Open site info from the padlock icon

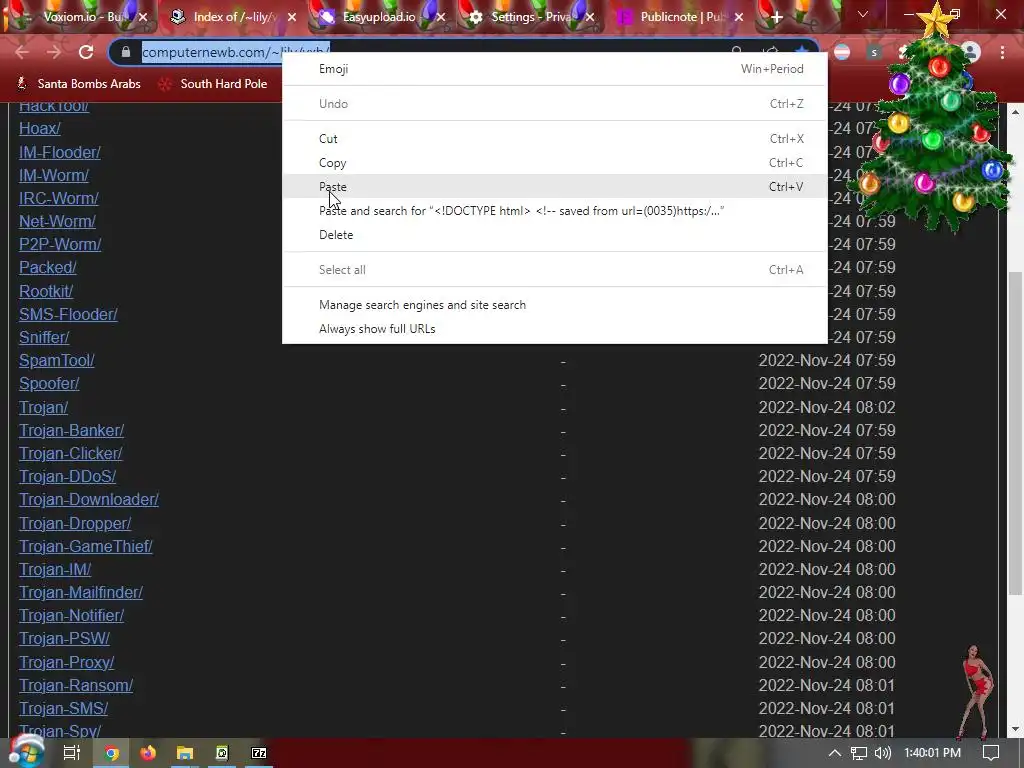click(x=126, y=52)
